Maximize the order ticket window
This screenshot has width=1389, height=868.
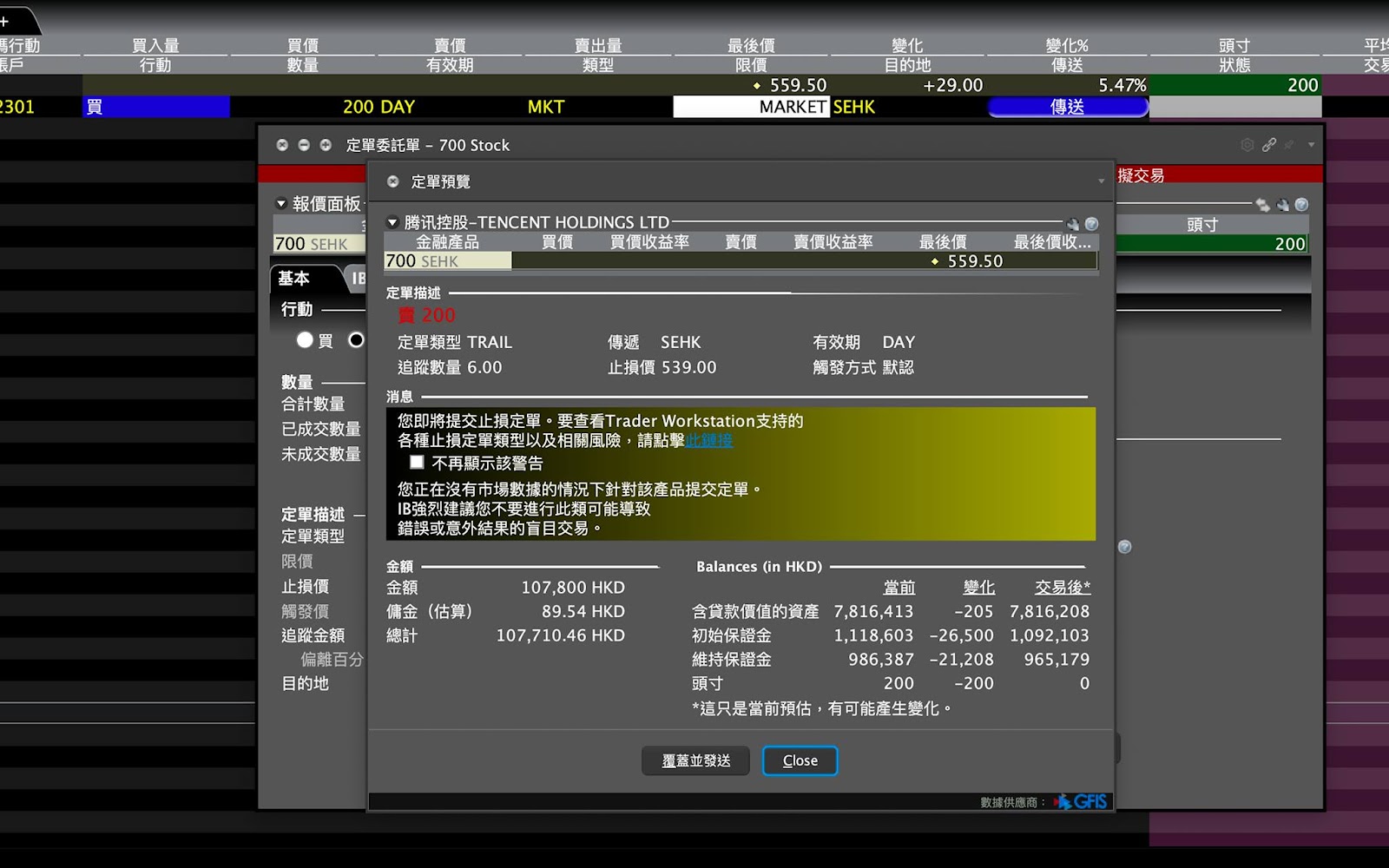point(326,145)
